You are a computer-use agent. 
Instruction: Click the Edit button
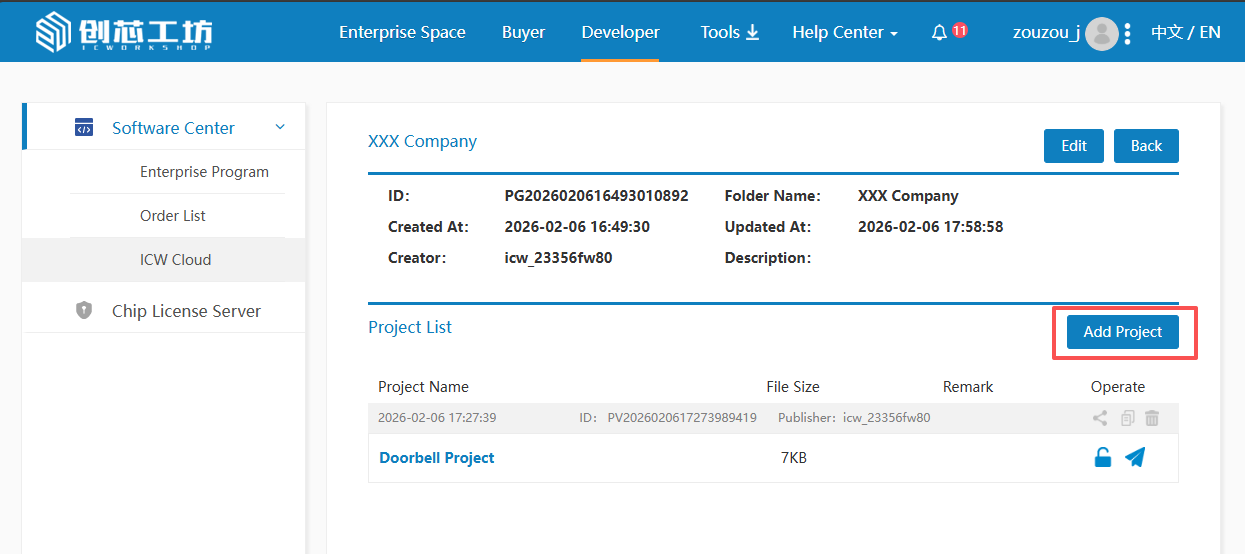(1073, 146)
